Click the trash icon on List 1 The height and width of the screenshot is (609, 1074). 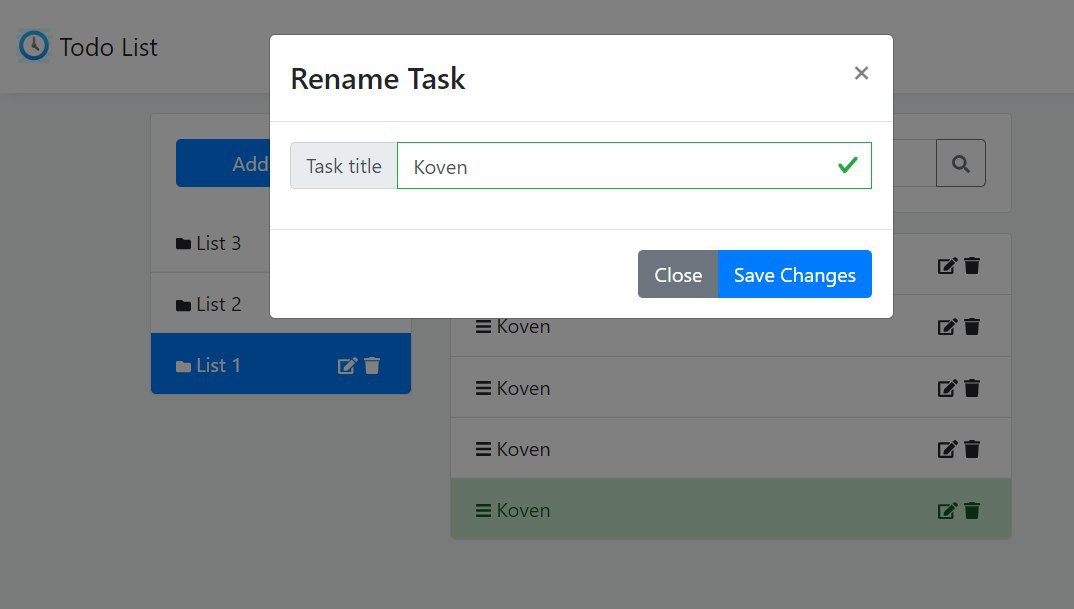[x=372, y=366]
